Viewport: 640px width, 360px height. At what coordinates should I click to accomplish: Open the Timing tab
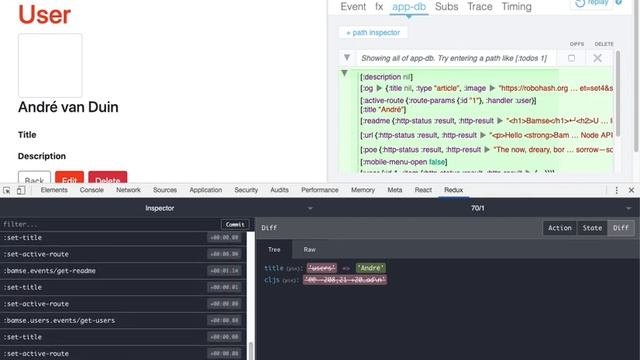516,7
